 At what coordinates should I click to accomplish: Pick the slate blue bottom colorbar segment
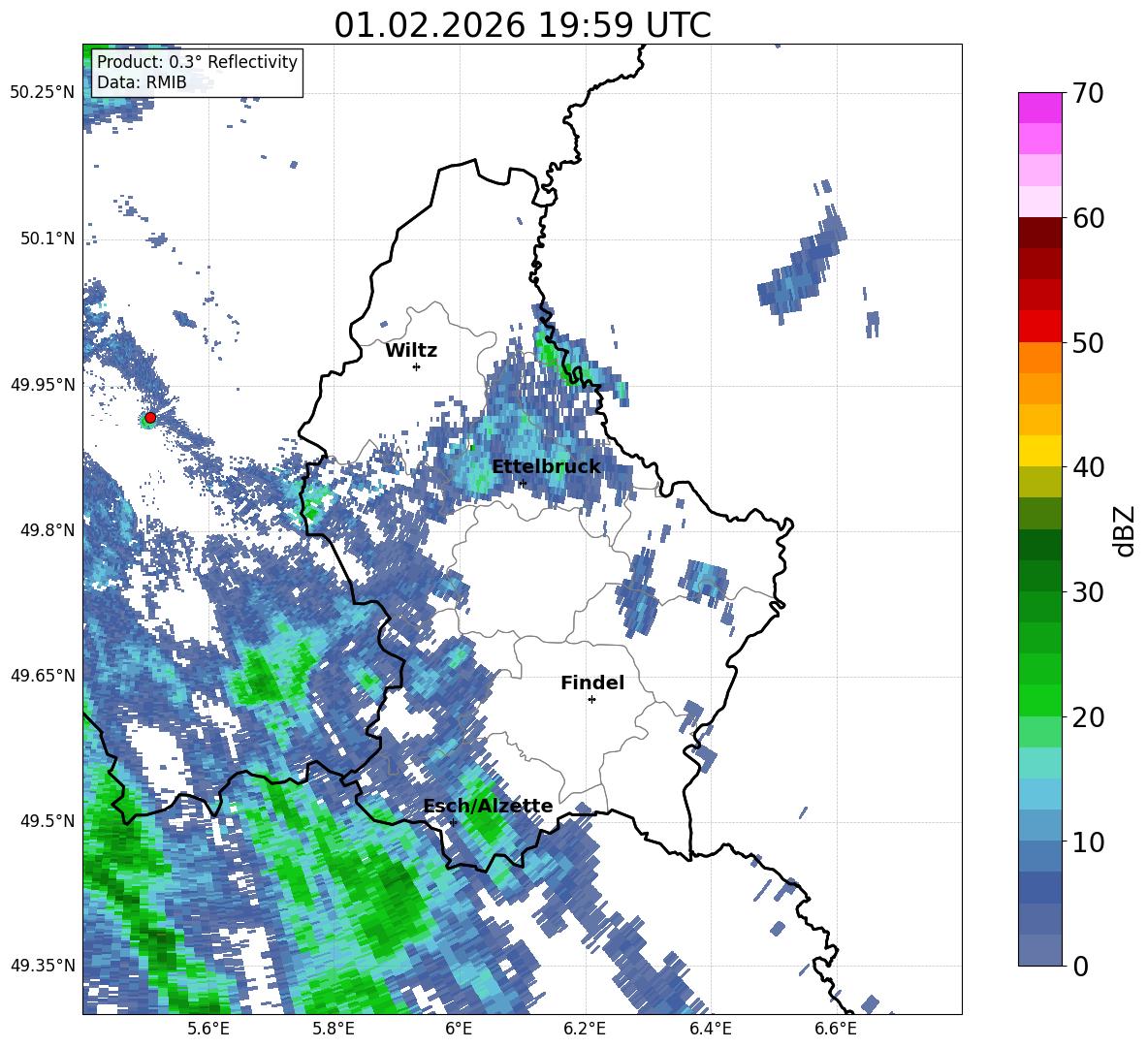[1039, 950]
